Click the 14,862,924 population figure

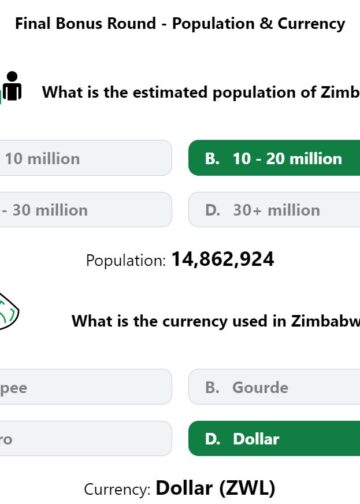223,259
